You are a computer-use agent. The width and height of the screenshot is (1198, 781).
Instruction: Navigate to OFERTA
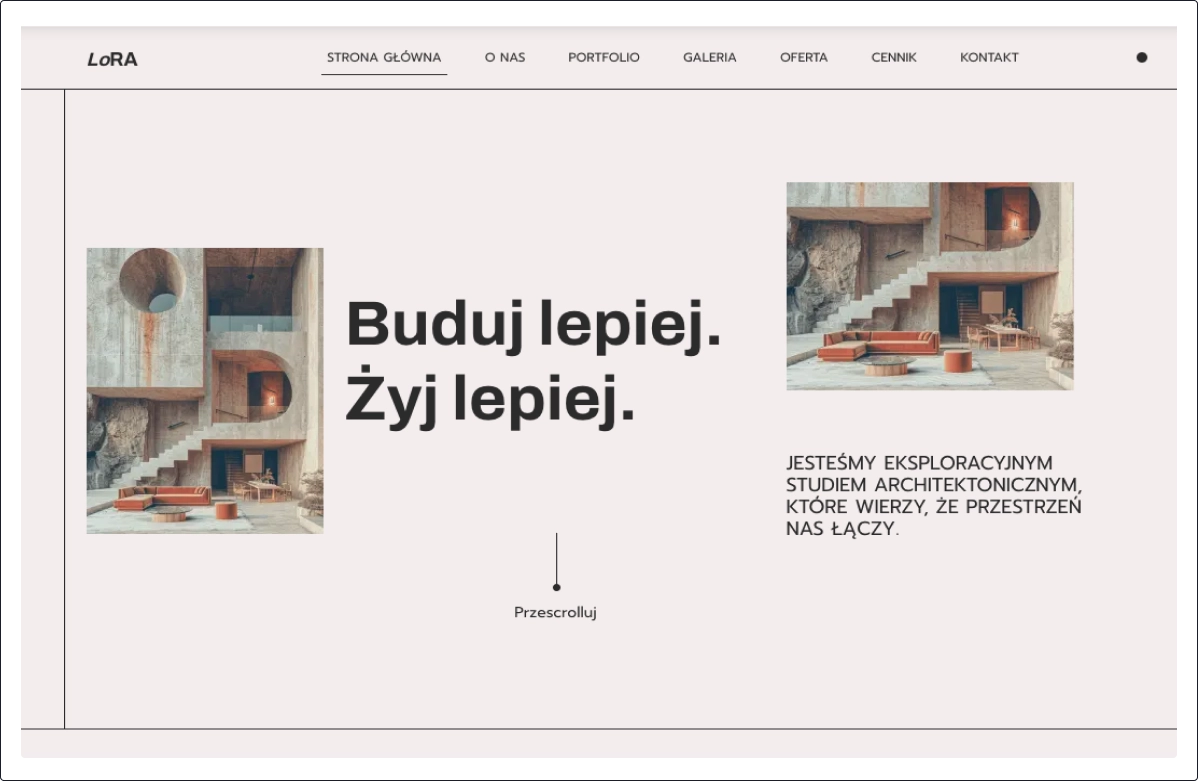pyautogui.click(x=803, y=57)
